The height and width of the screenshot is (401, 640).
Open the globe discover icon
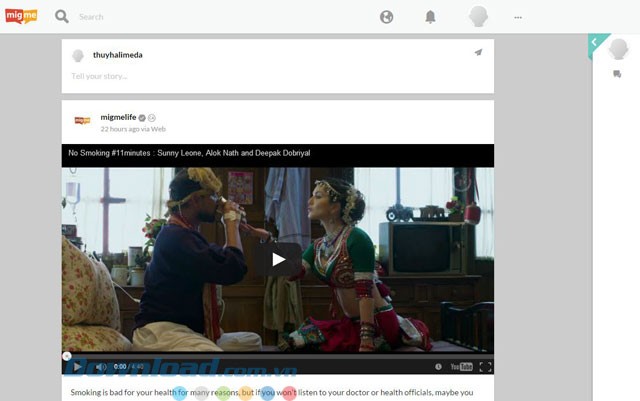(387, 17)
